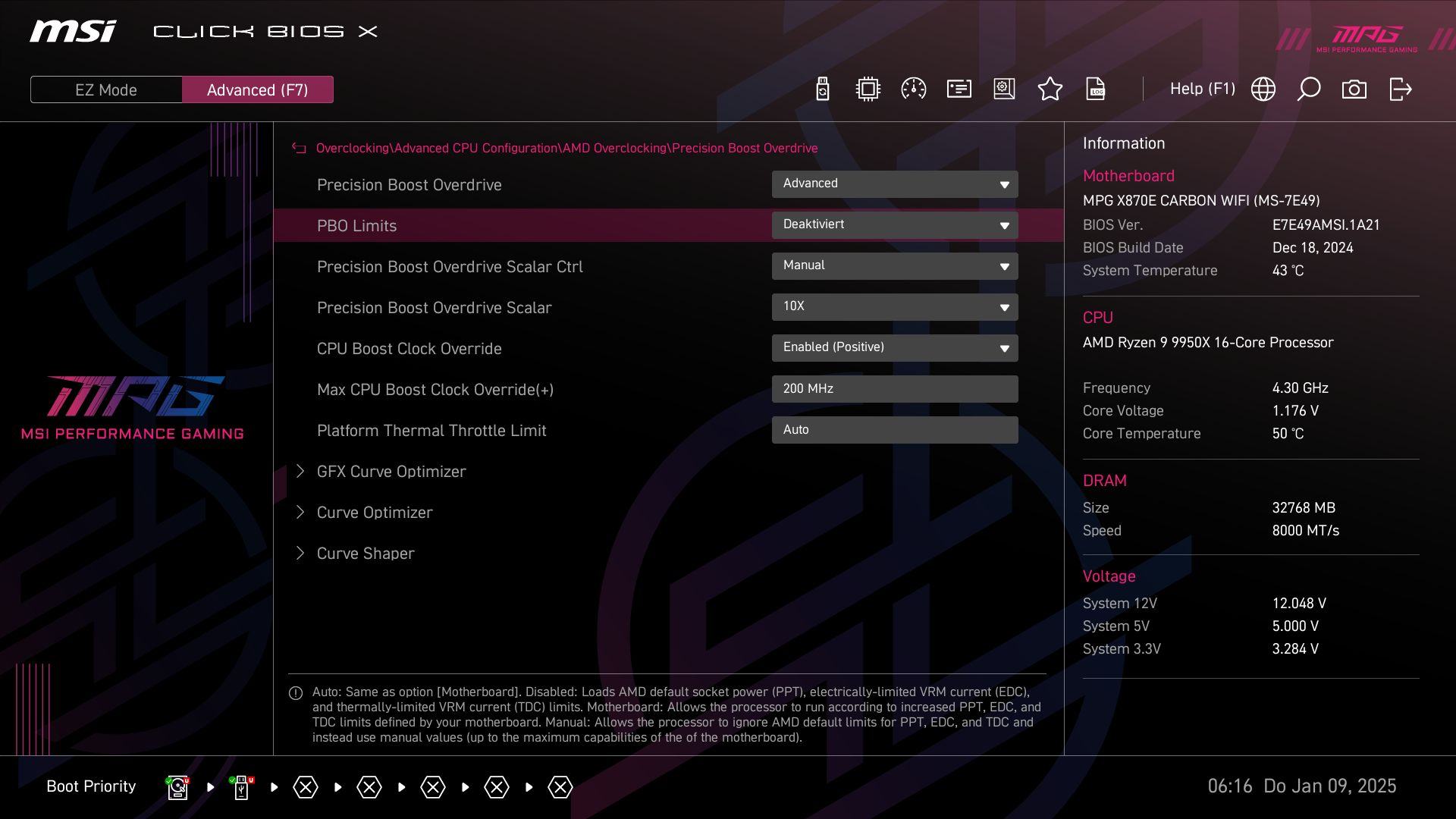Open the speedometer gauge icon
Viewport: 1456px width, 819px height.
pos(913,89)
